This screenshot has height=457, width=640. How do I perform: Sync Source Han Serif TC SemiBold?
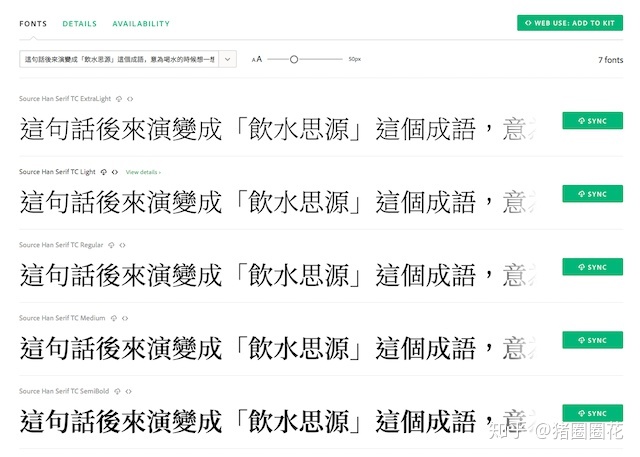pyautogui.click(x=593, y=413)
